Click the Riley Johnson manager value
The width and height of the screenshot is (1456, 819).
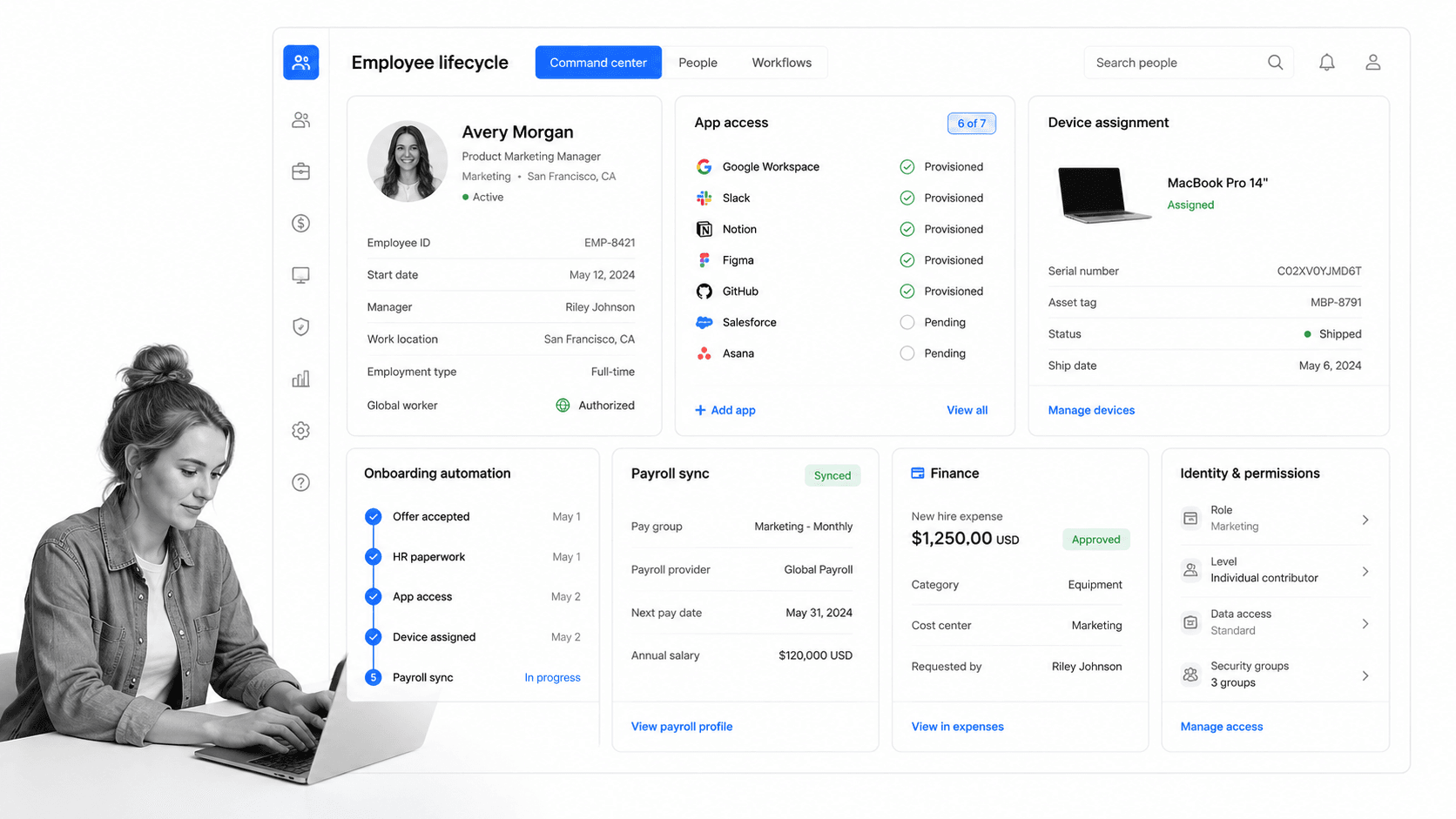600,307
